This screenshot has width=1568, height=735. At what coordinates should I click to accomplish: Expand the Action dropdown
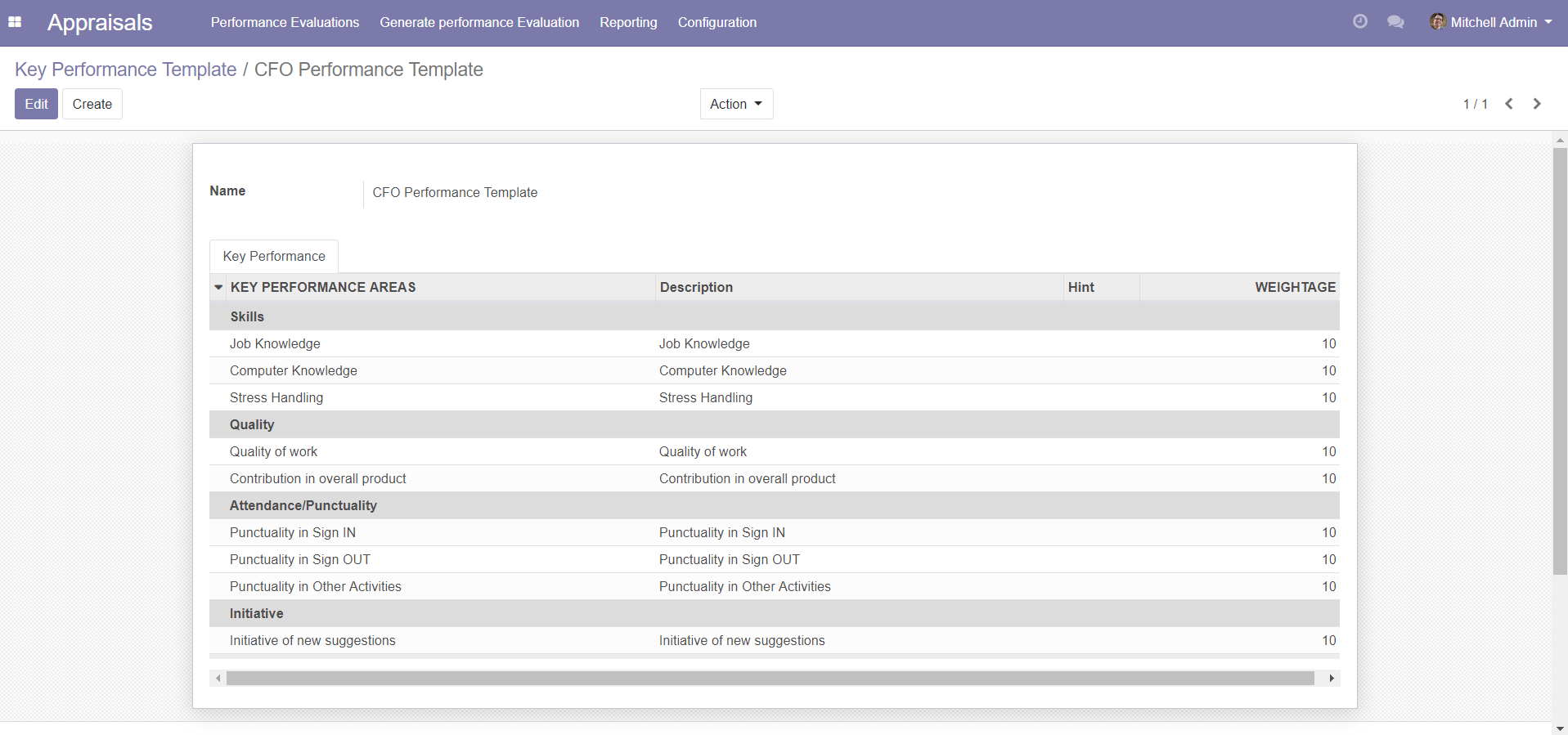736,104
